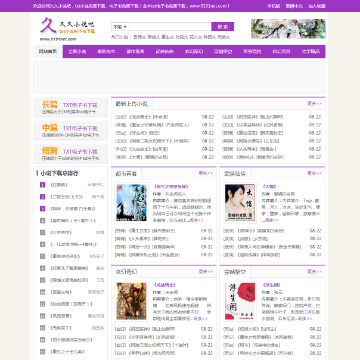Select the gray rank 14 badge

[42, 340]
